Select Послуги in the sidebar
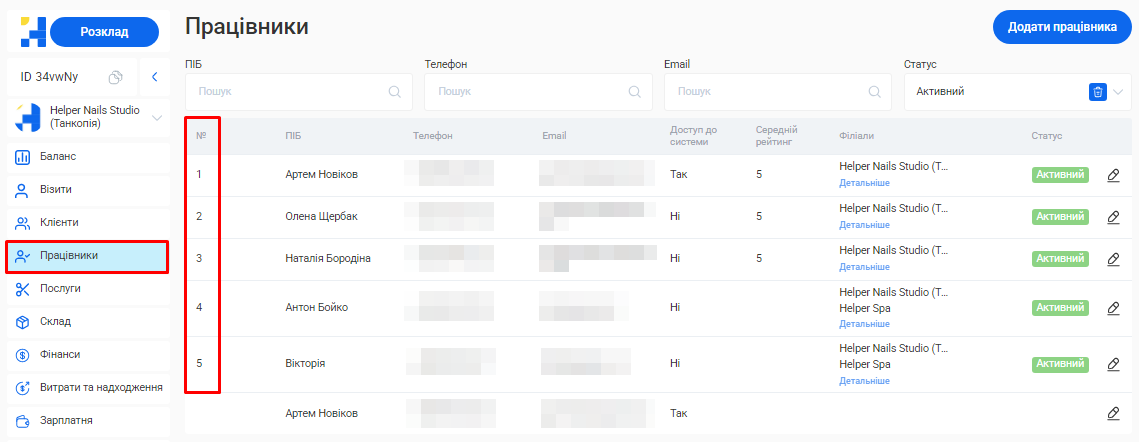 pyautogui.click(x=60, y=289)
